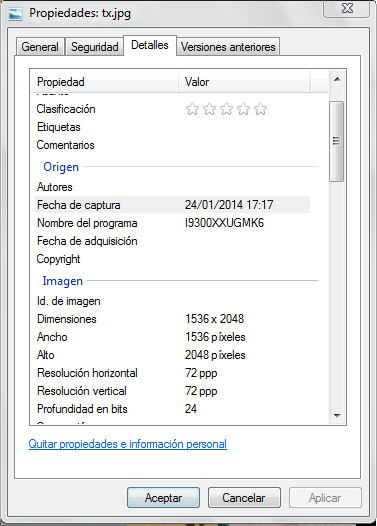Open the Seguridad tab
This screenshot has height=526, width=377.
[x=95, y=47]
